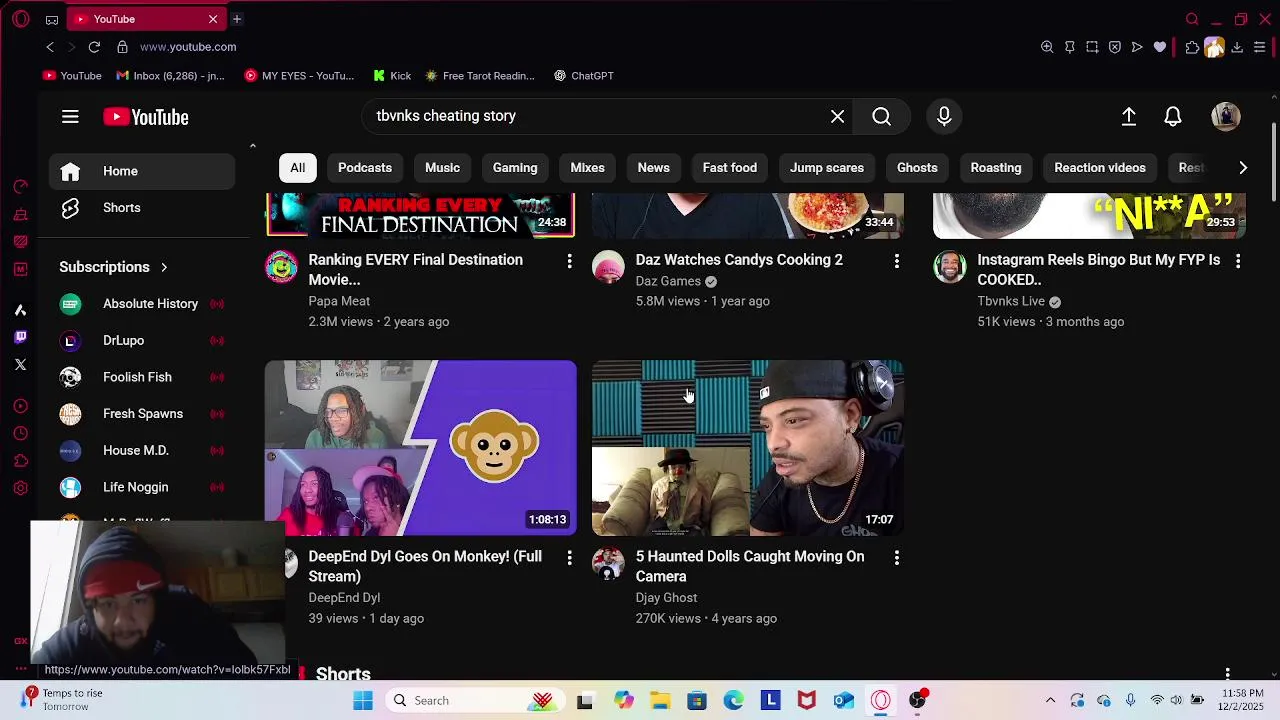Open Shorts section options menu
1280x720 pixels.
(x=1227, y=674)
